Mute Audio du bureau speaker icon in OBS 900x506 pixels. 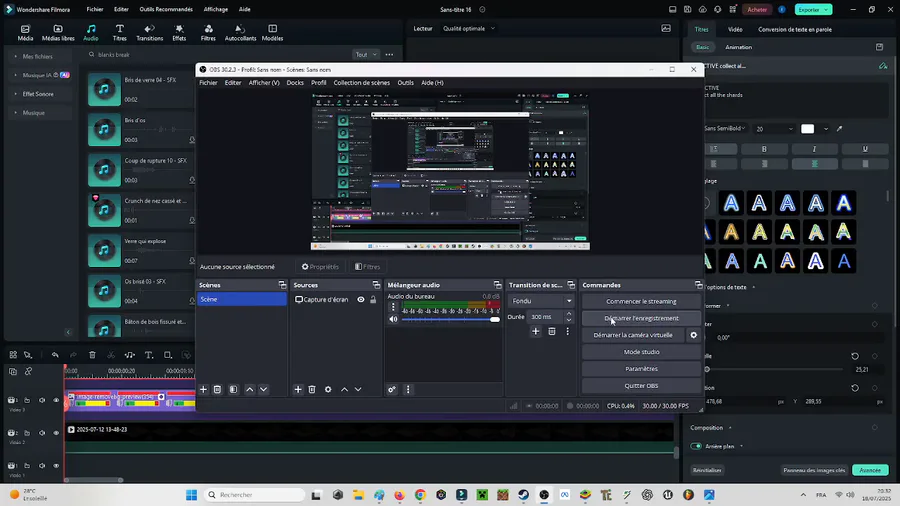pos(393,320)
